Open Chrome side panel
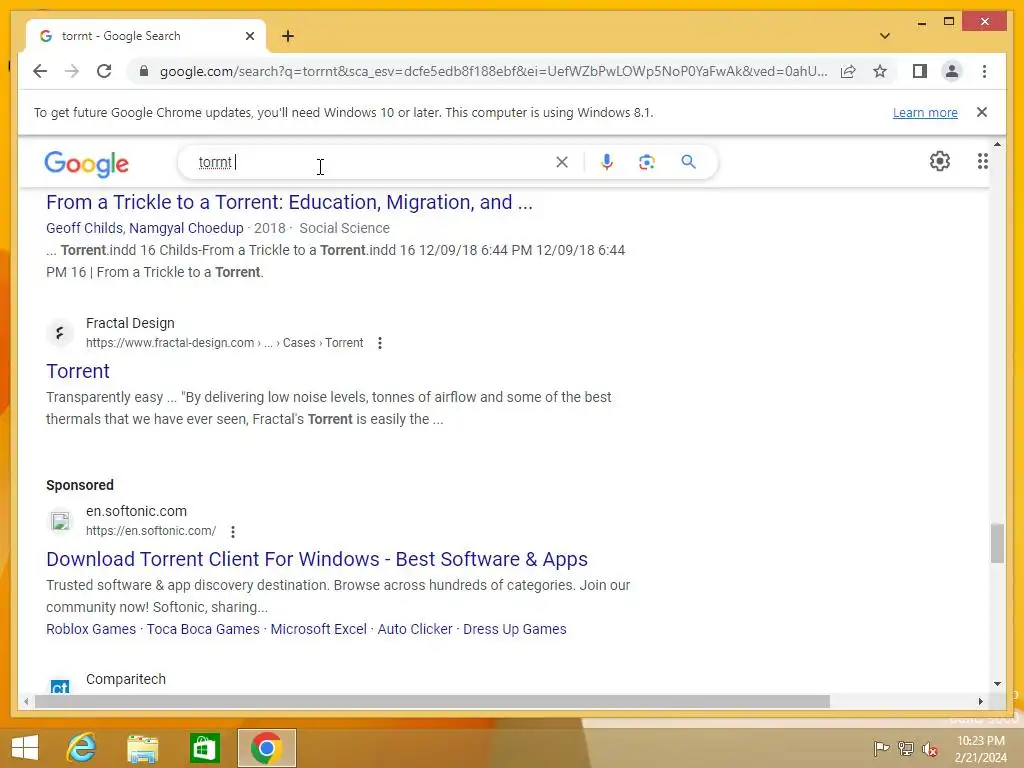Image resolution: width=1024 pixels, height=768 pixels. point(920,71)
